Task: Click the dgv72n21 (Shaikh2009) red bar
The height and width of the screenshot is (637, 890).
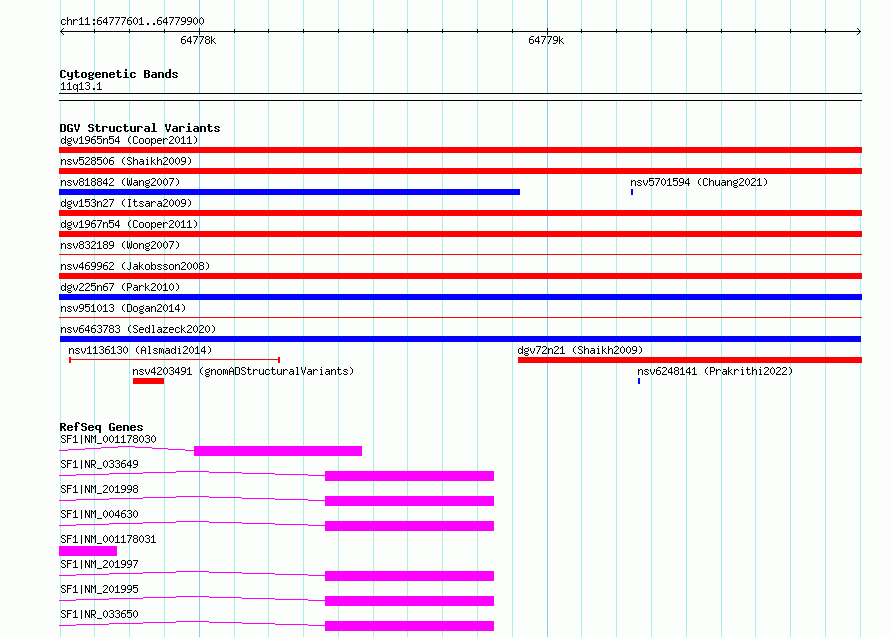Action: pyautogui.click(x=690, y=360)
